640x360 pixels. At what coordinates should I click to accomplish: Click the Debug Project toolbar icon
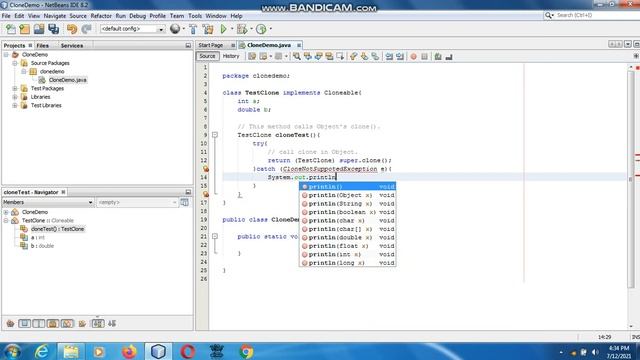pos(242,29)
